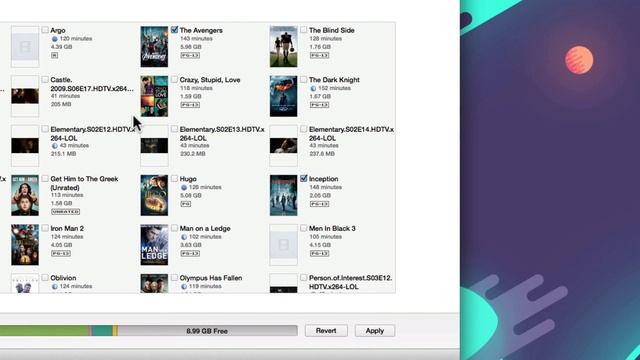Click Oblivion's blue progress dot icon
Viewport: 640px width, 360px height.
pos(54,287)
